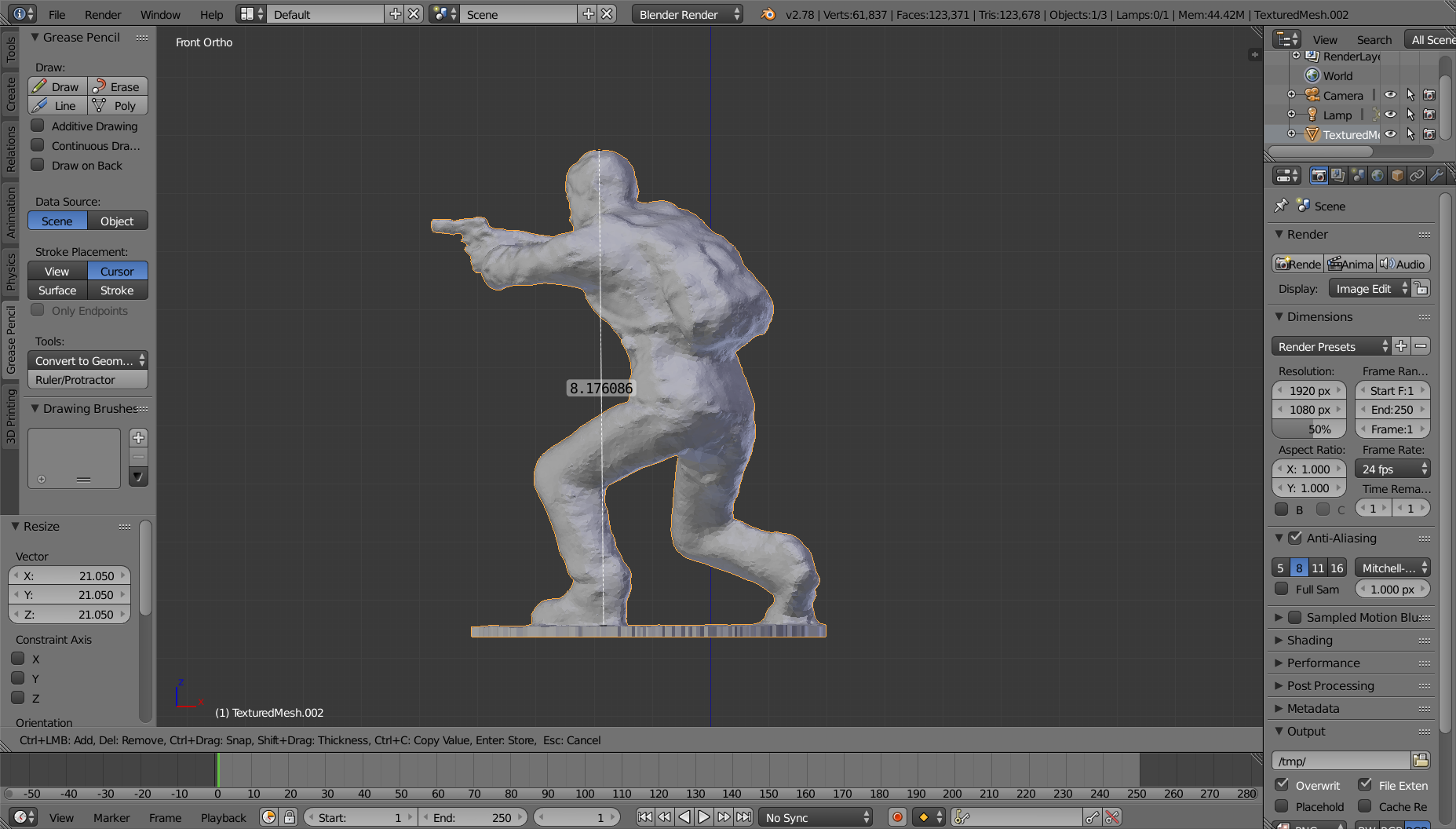Screen dimensions: 1456x829
Task: Remove the render preset
Action: click(x=1421, y=346)
